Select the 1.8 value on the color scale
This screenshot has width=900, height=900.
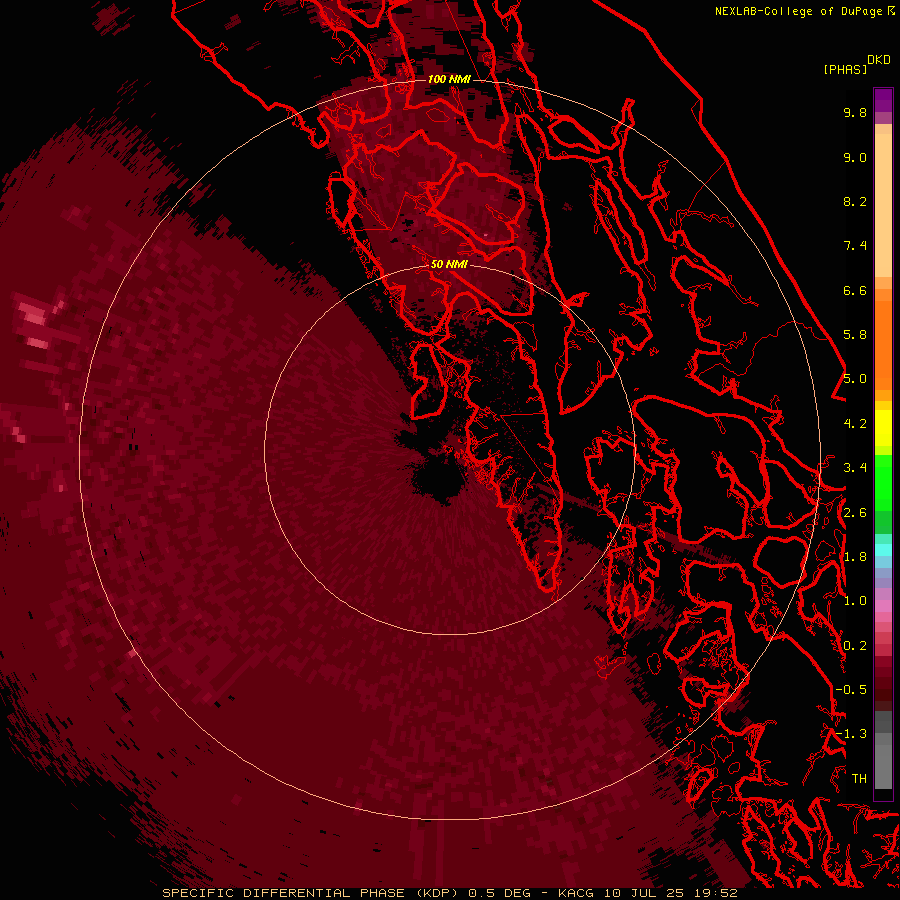855,557
